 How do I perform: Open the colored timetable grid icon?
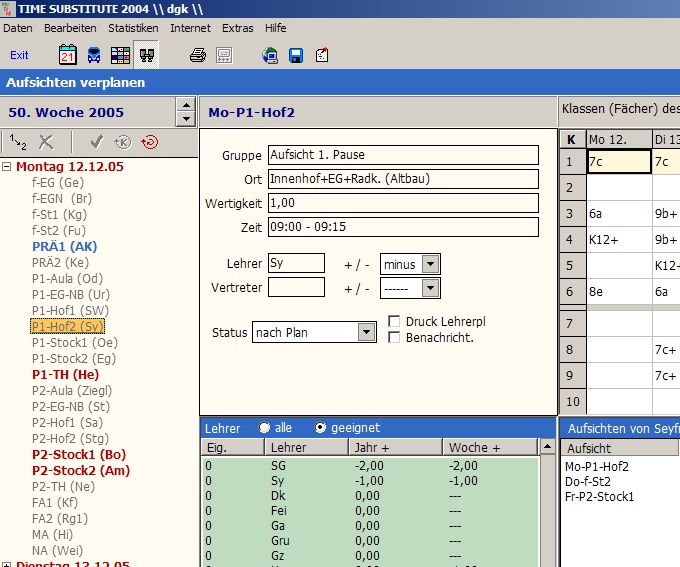point(120,55)
